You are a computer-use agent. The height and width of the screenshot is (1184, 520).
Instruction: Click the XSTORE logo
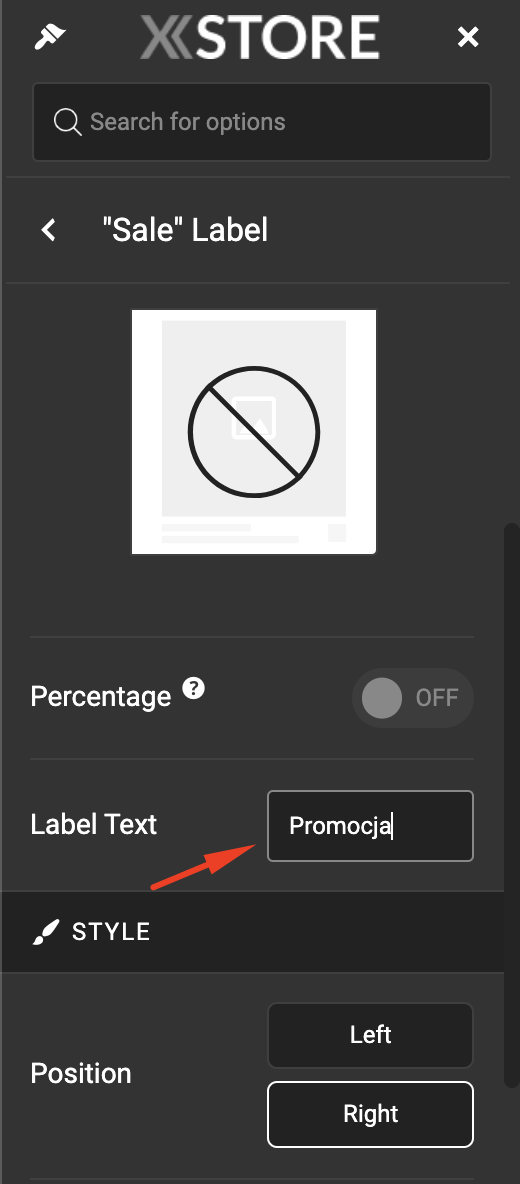259,37
